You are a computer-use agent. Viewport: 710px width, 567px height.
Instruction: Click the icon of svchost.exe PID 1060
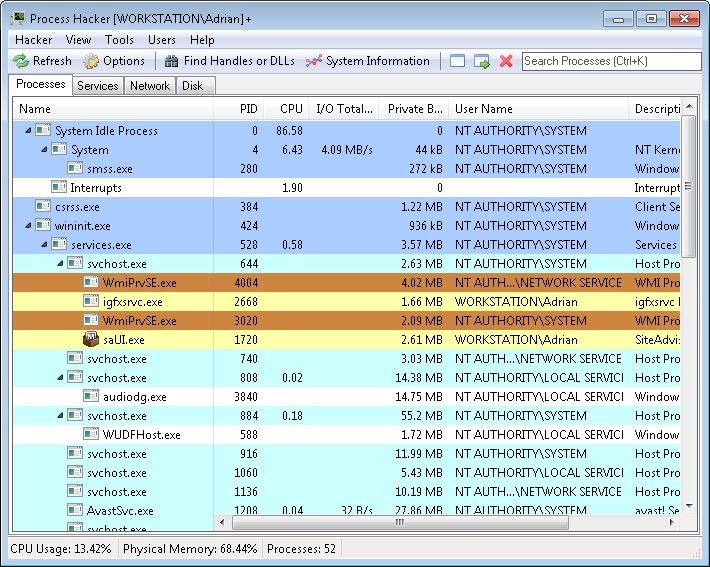[x=75, y=472]
